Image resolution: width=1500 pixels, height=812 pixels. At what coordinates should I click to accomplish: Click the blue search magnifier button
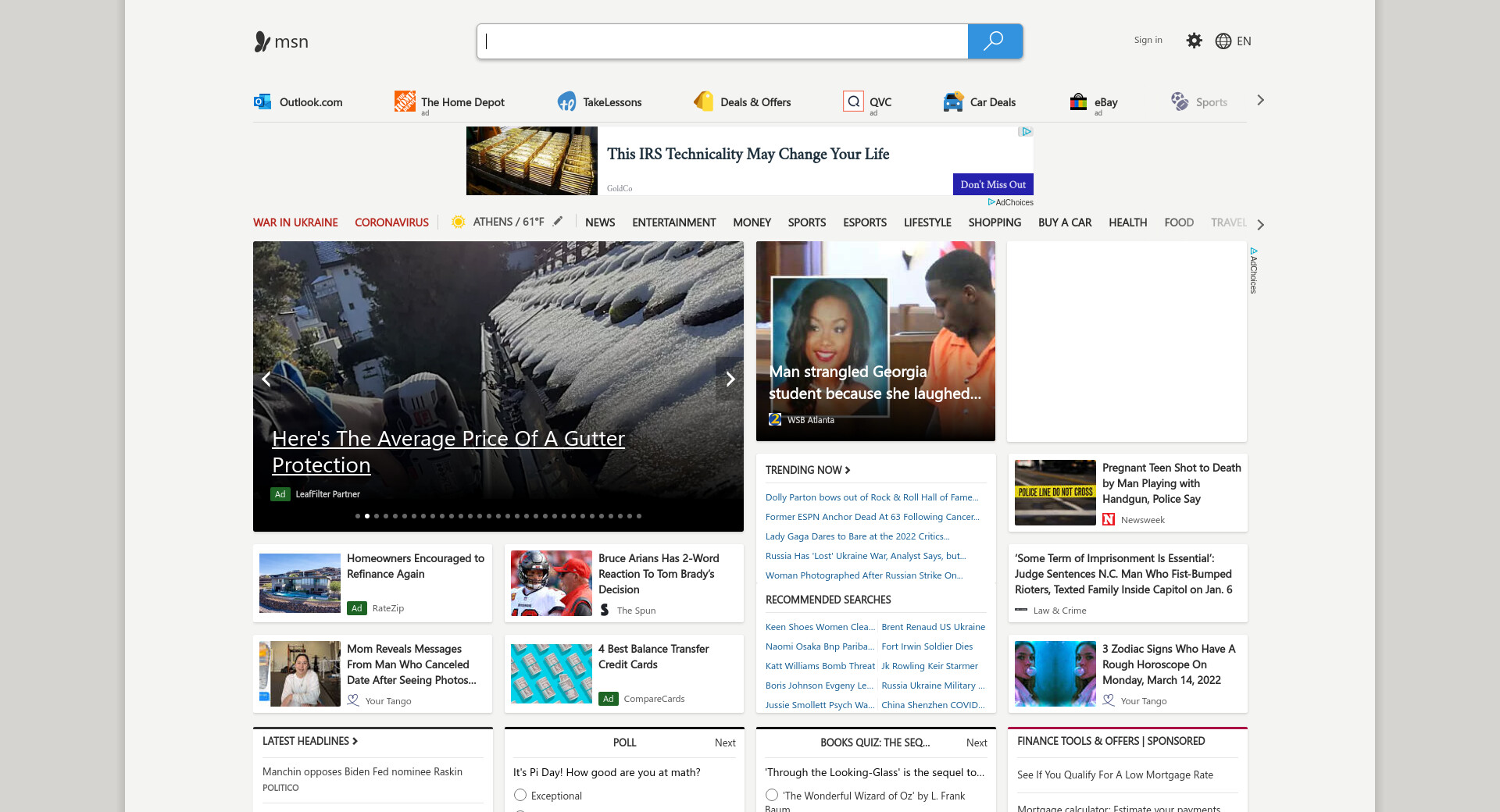(x=994, y=41)
